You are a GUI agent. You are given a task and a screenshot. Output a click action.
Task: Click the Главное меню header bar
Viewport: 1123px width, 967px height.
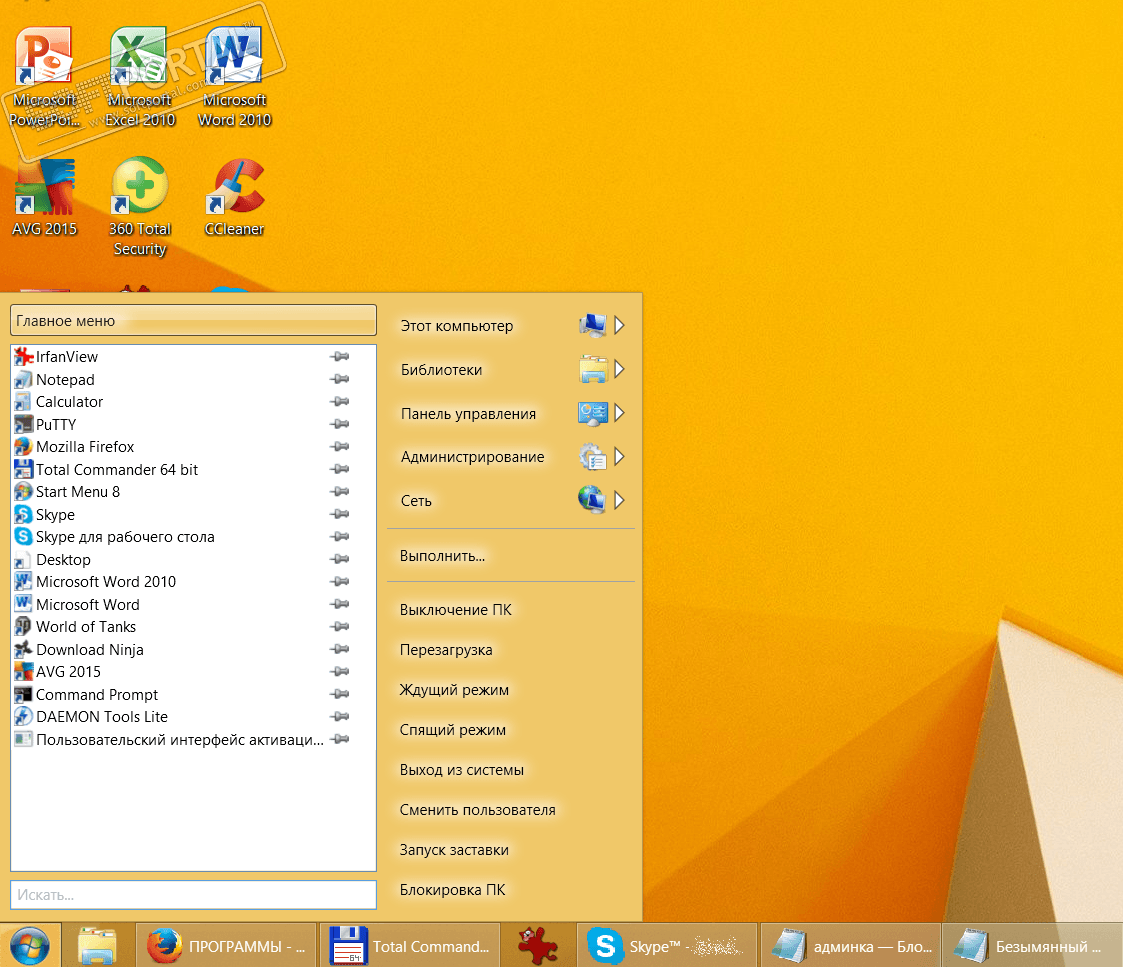point(193,320)
